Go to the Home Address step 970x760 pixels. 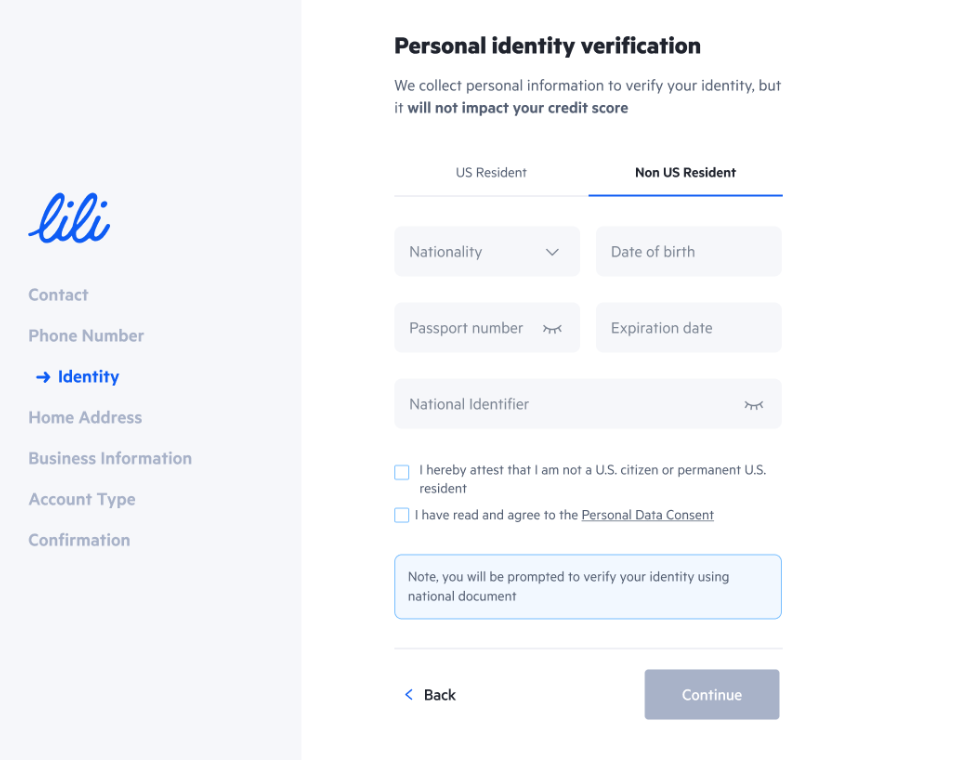85,417
